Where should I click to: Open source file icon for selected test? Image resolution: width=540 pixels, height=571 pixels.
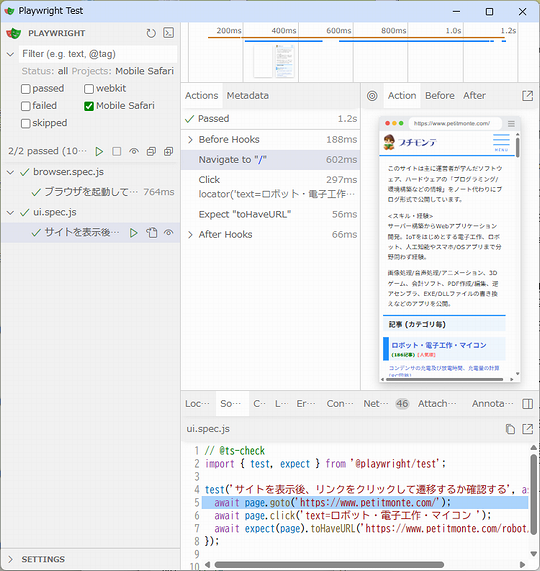(x=151, y=233)
